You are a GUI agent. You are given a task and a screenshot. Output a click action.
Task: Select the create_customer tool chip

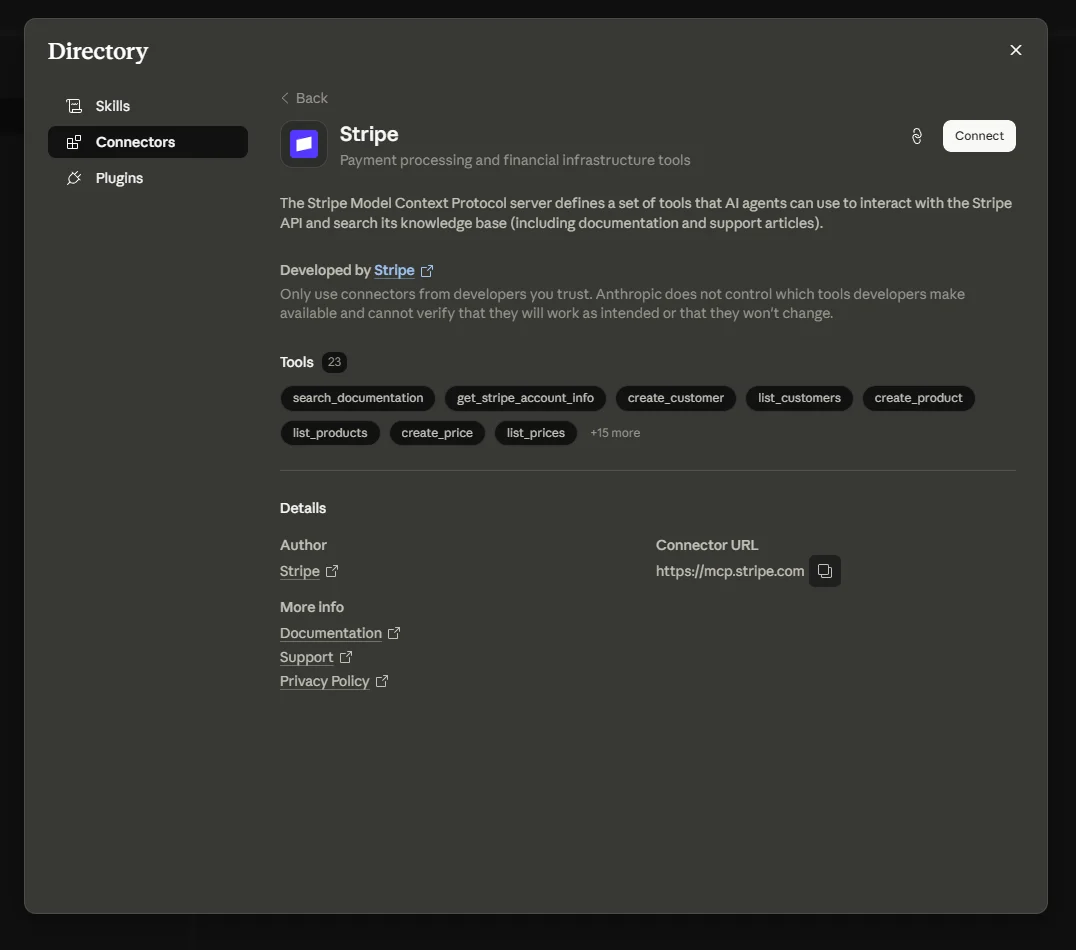pos(675,398)
